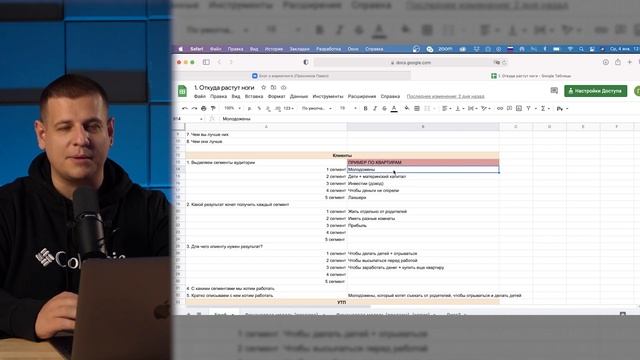Increase the number of decimal places
The height and width of the screenshot is (360, 640).
point(278,109)
